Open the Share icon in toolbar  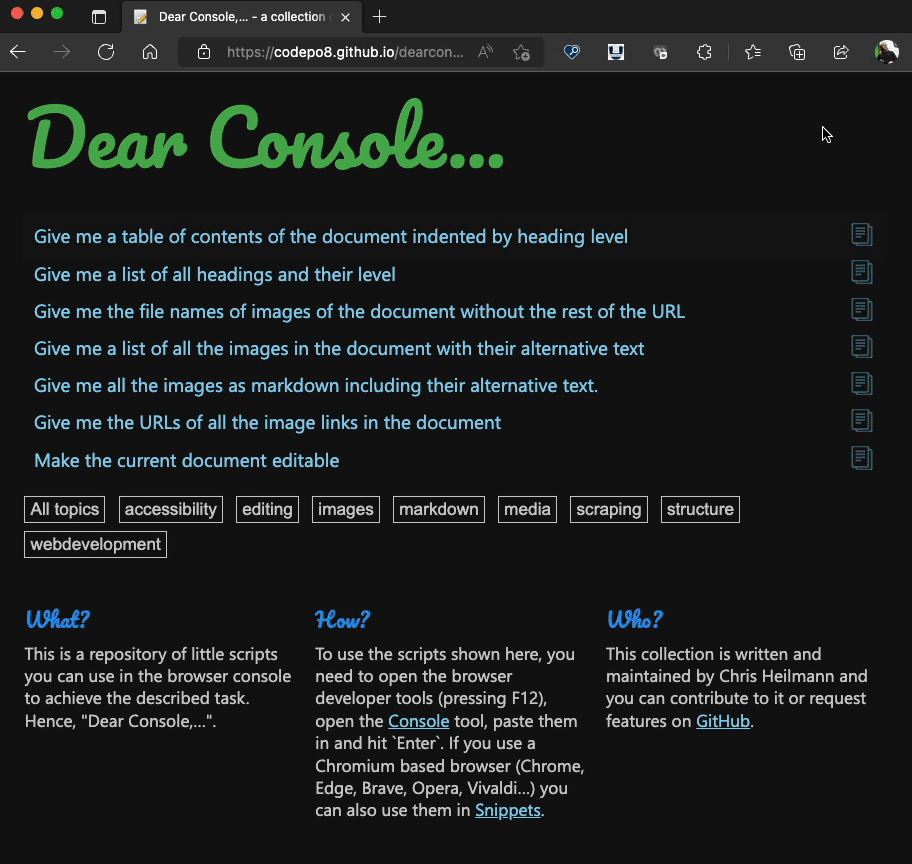841,53
